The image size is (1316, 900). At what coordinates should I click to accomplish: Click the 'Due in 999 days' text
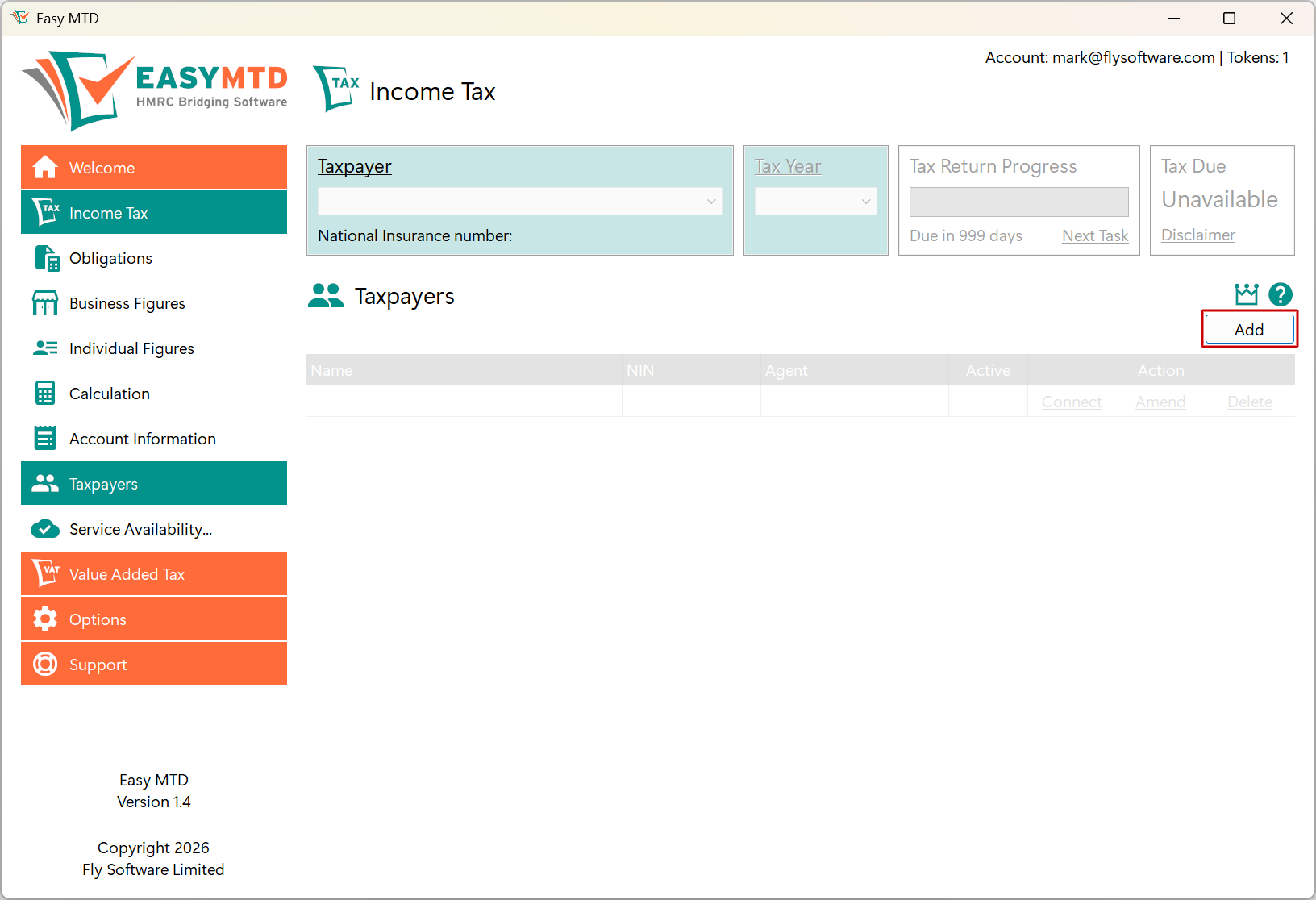pyautogui.click(x=966, y=235)
